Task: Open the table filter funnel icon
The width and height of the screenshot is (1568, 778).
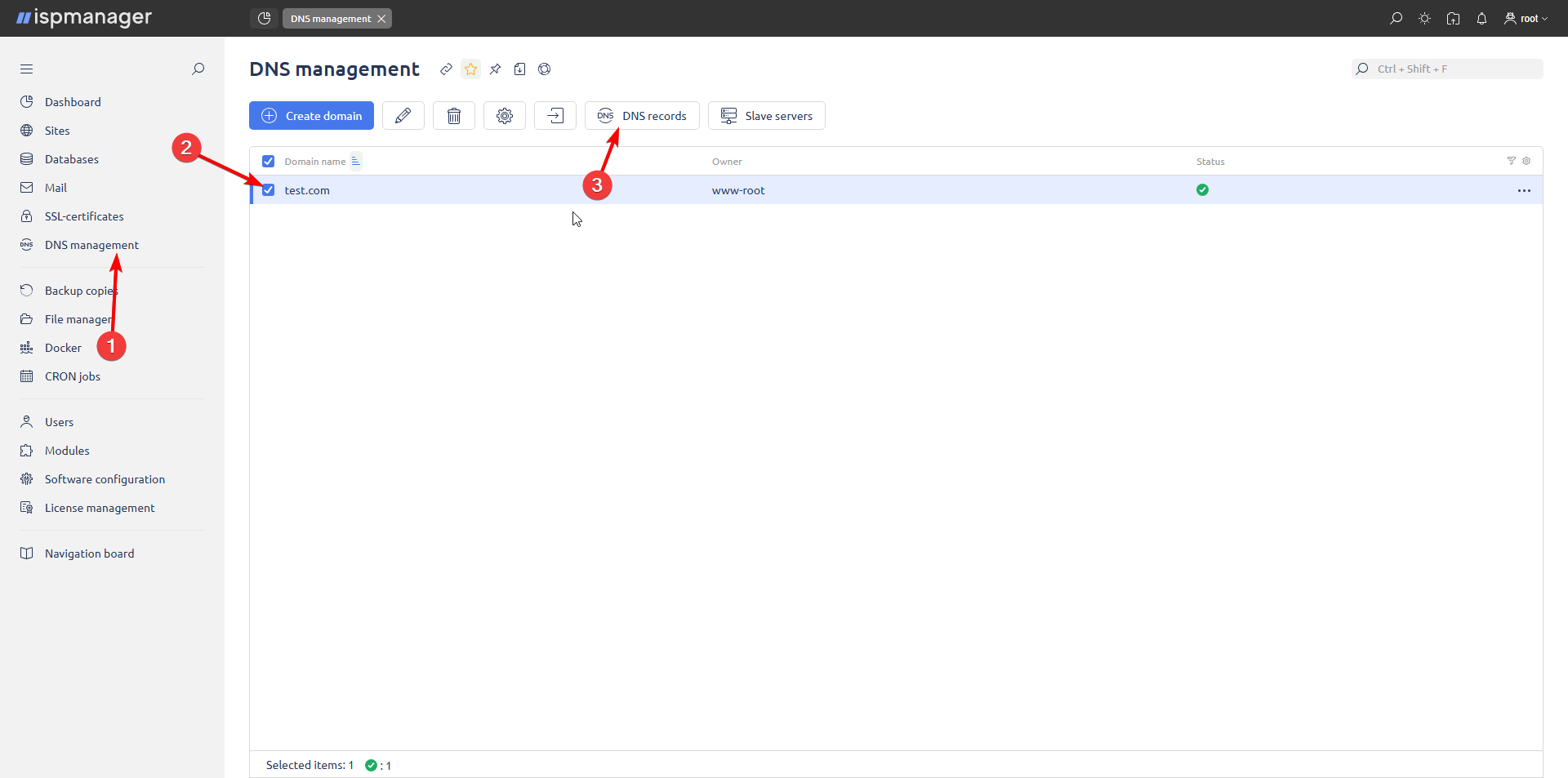Action: [x=1511, y=162]
